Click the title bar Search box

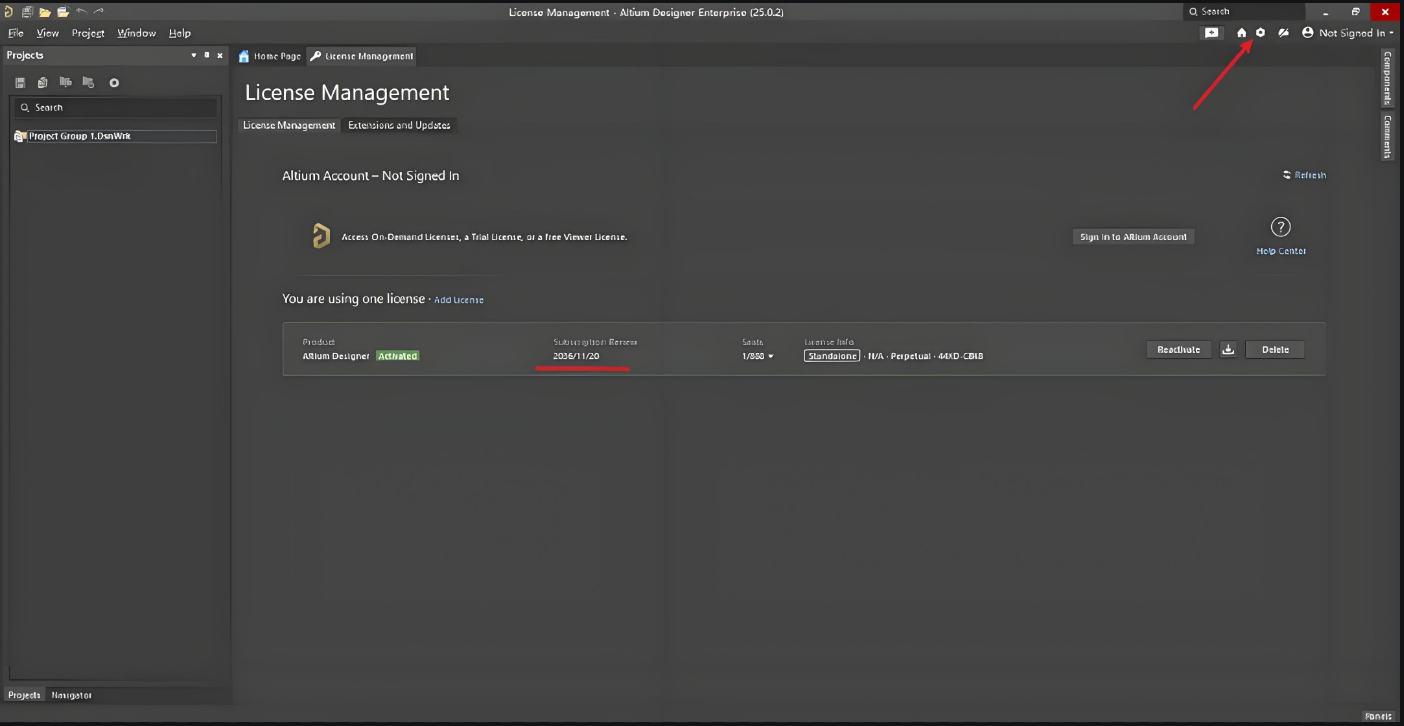pyautogui.click(x=1244, y=11)
